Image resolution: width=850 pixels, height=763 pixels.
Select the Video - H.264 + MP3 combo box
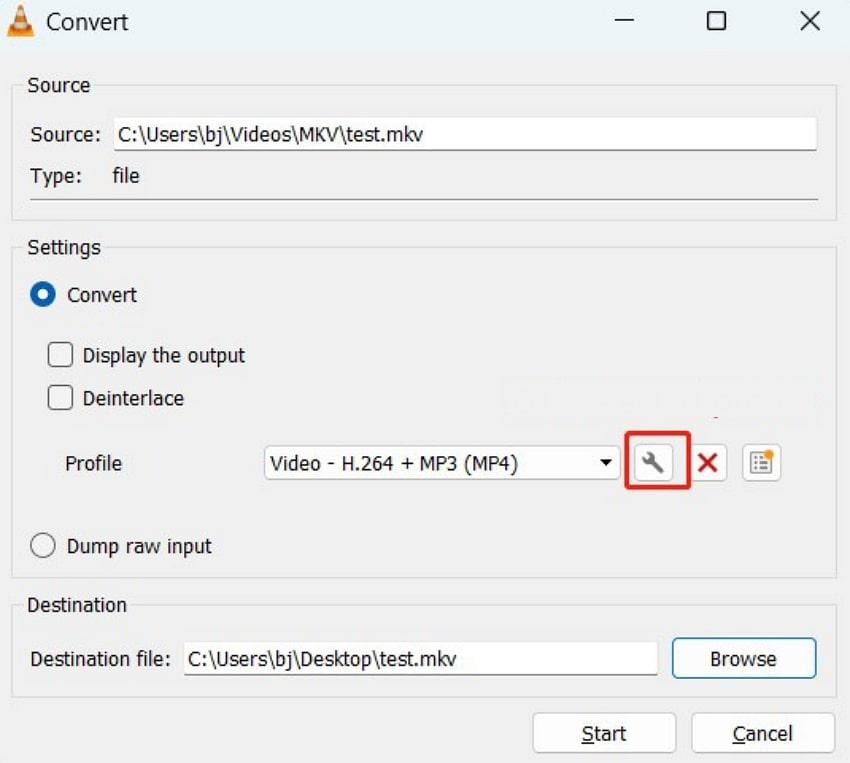pos(430,462)
